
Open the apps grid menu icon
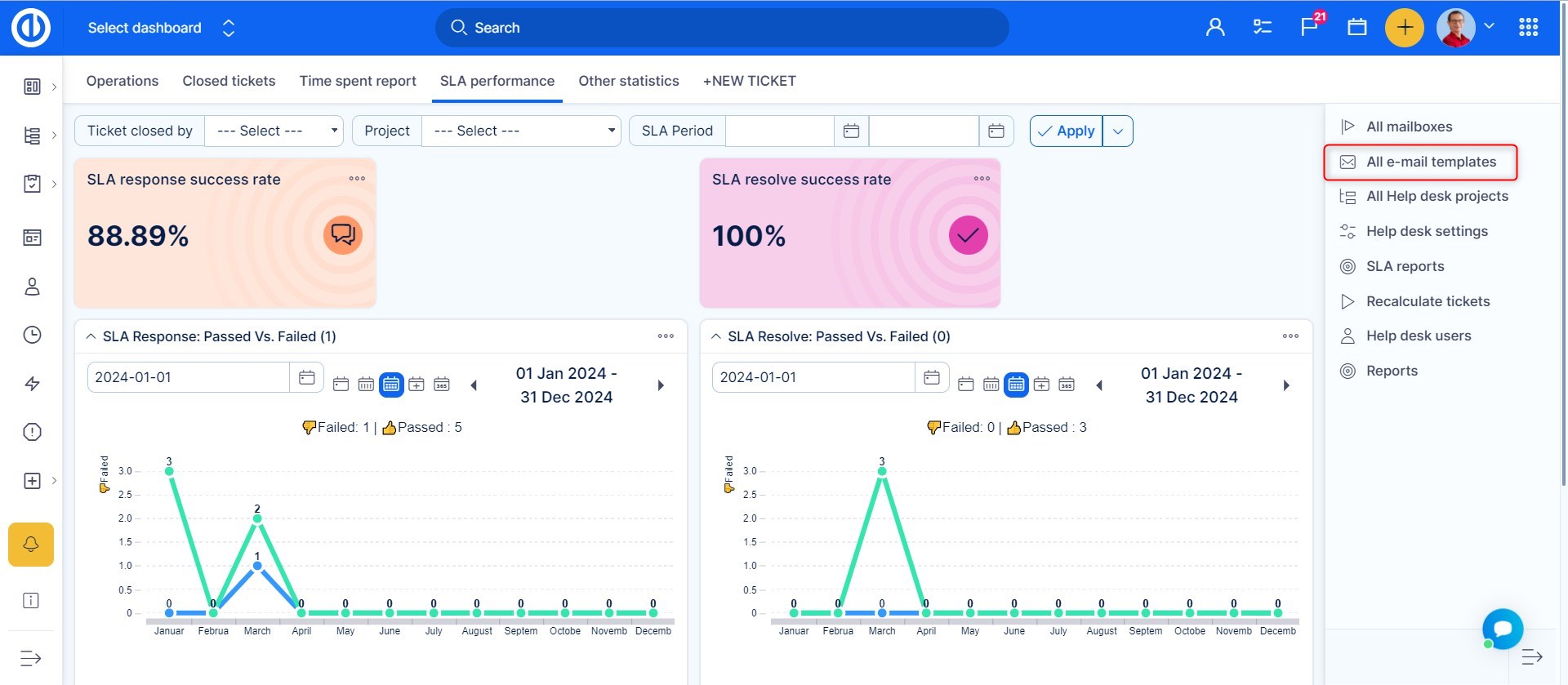coord(1528,28)
